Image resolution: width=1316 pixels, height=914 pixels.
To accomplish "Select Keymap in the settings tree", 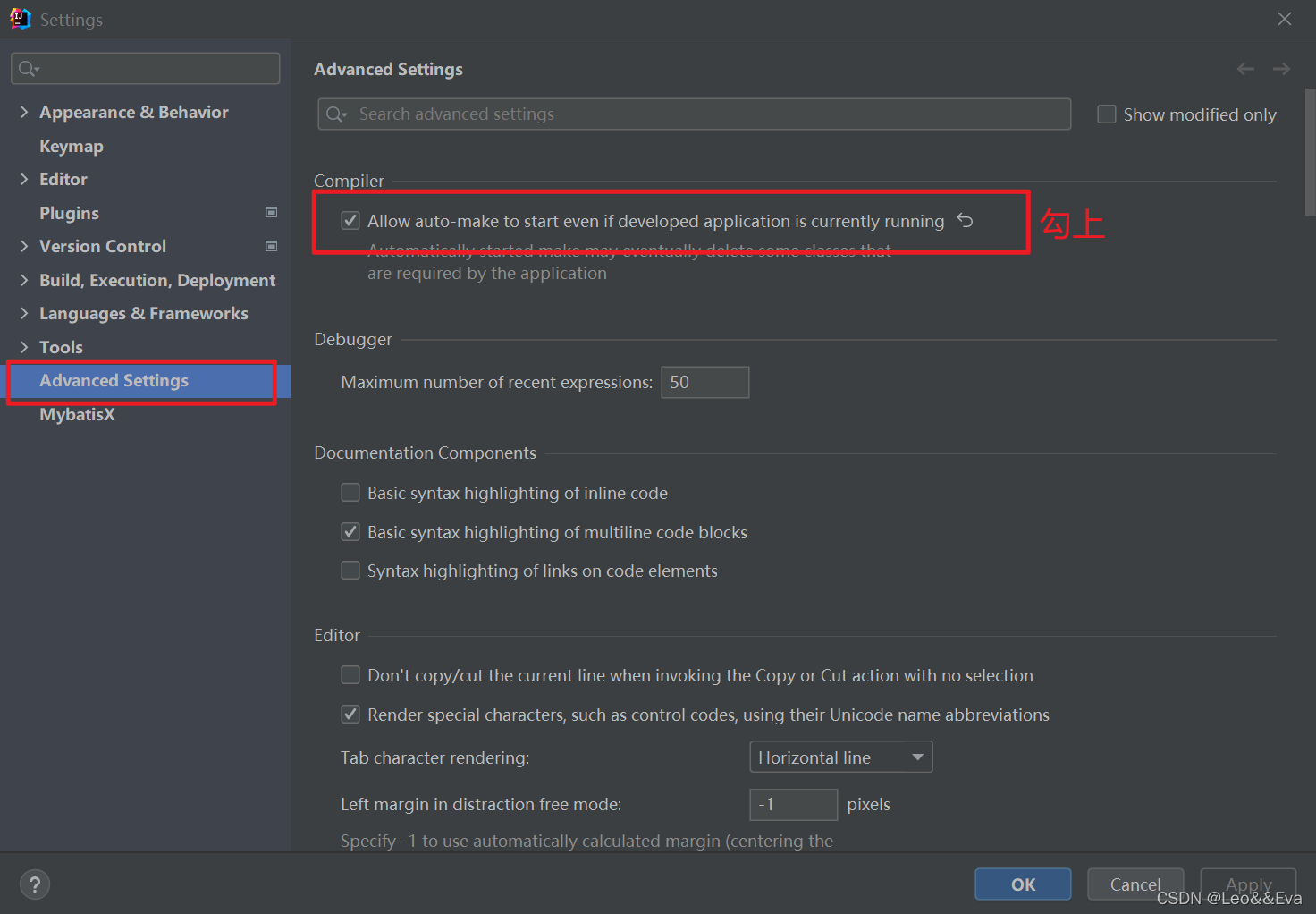I will (72, 146).
